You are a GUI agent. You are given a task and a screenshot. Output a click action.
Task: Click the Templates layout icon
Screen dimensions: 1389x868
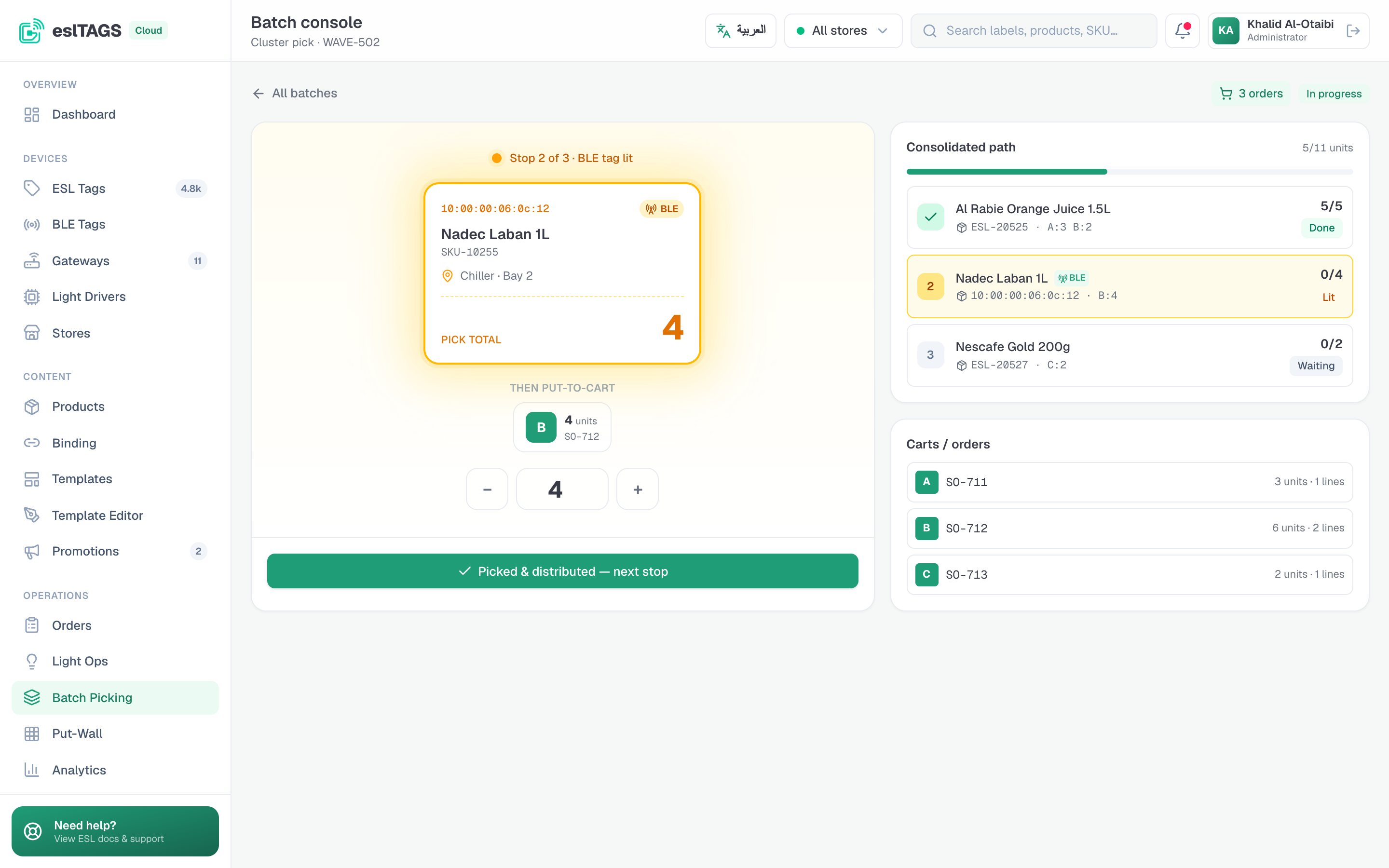pos(31,479)
